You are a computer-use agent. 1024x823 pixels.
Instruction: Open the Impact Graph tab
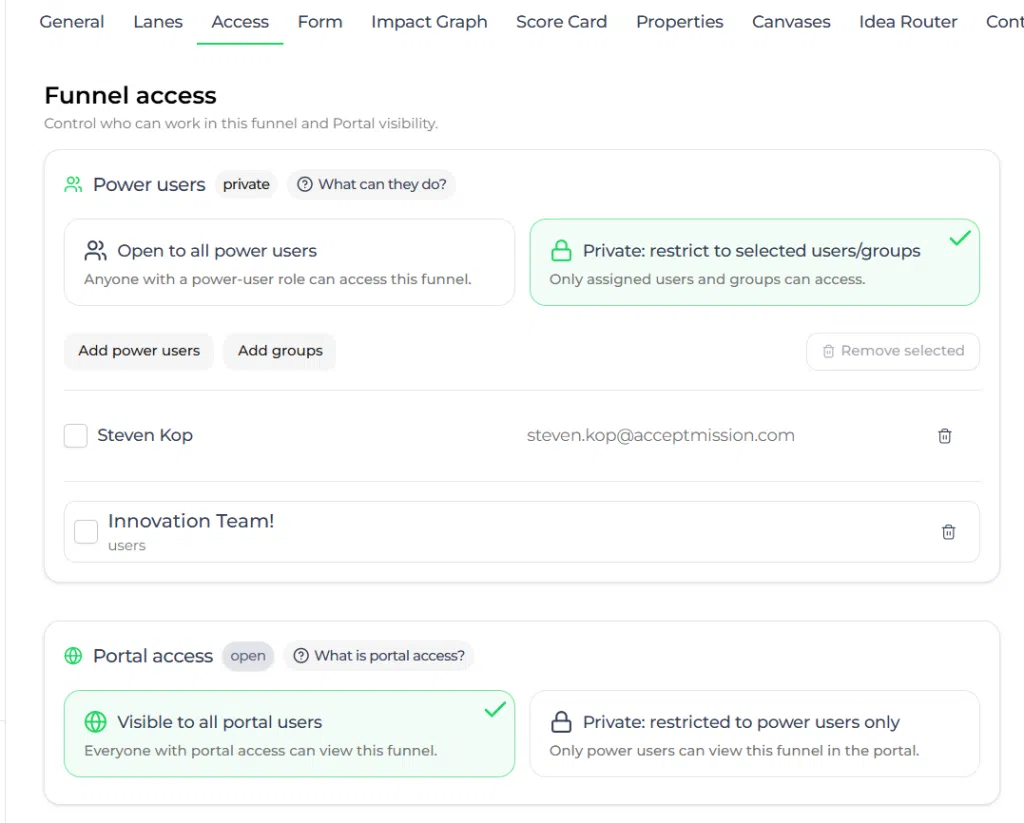click(x=429, y=22)
